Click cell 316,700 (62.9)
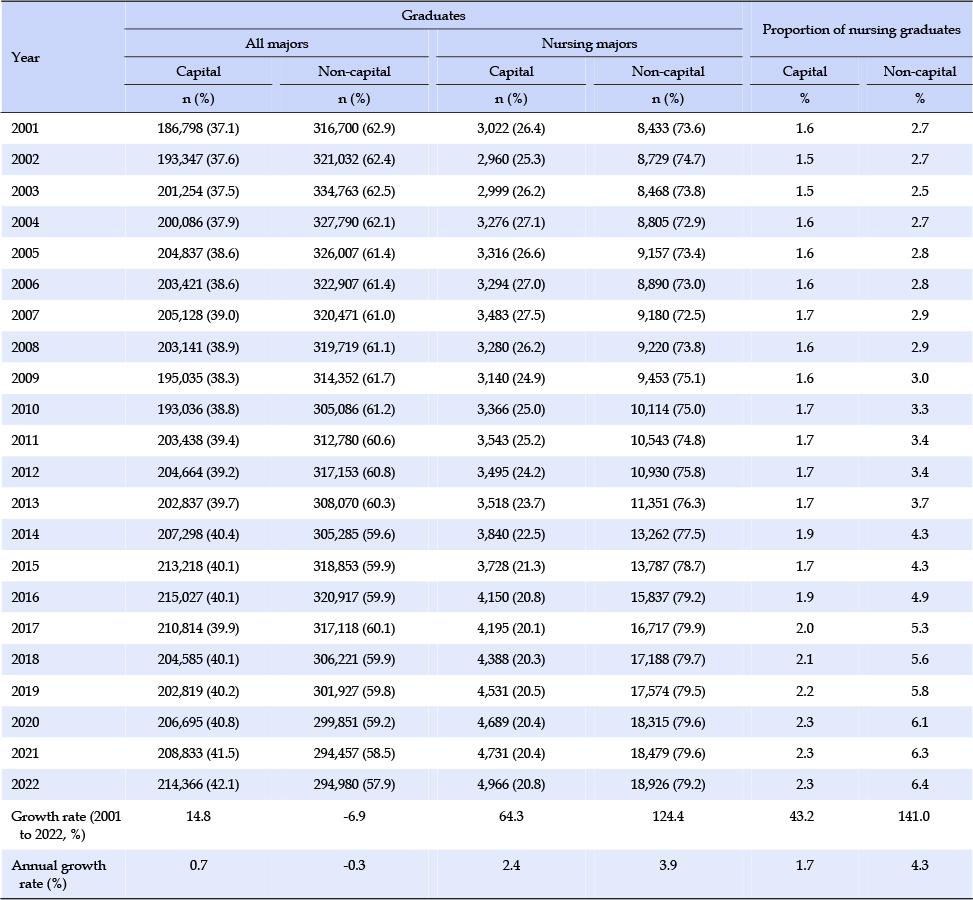 tap(354, 128)
